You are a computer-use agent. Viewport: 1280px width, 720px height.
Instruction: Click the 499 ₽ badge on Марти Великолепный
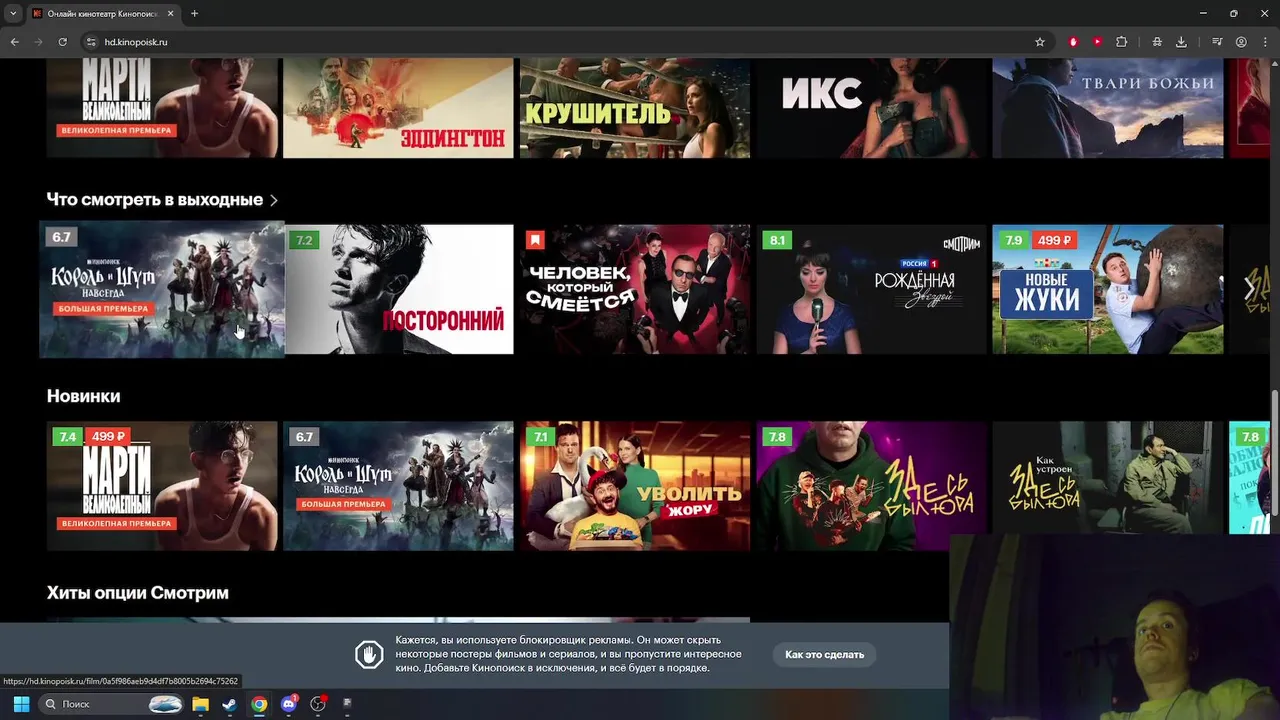[x=109, y=436]
